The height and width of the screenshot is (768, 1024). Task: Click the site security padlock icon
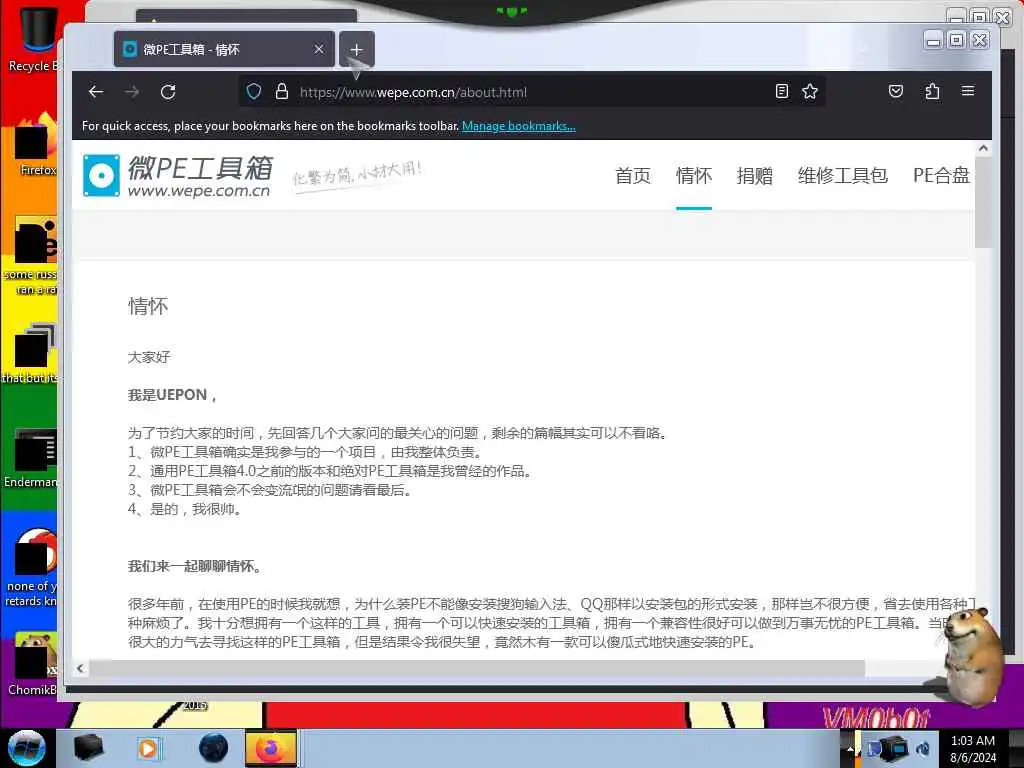tap(281, 91)
